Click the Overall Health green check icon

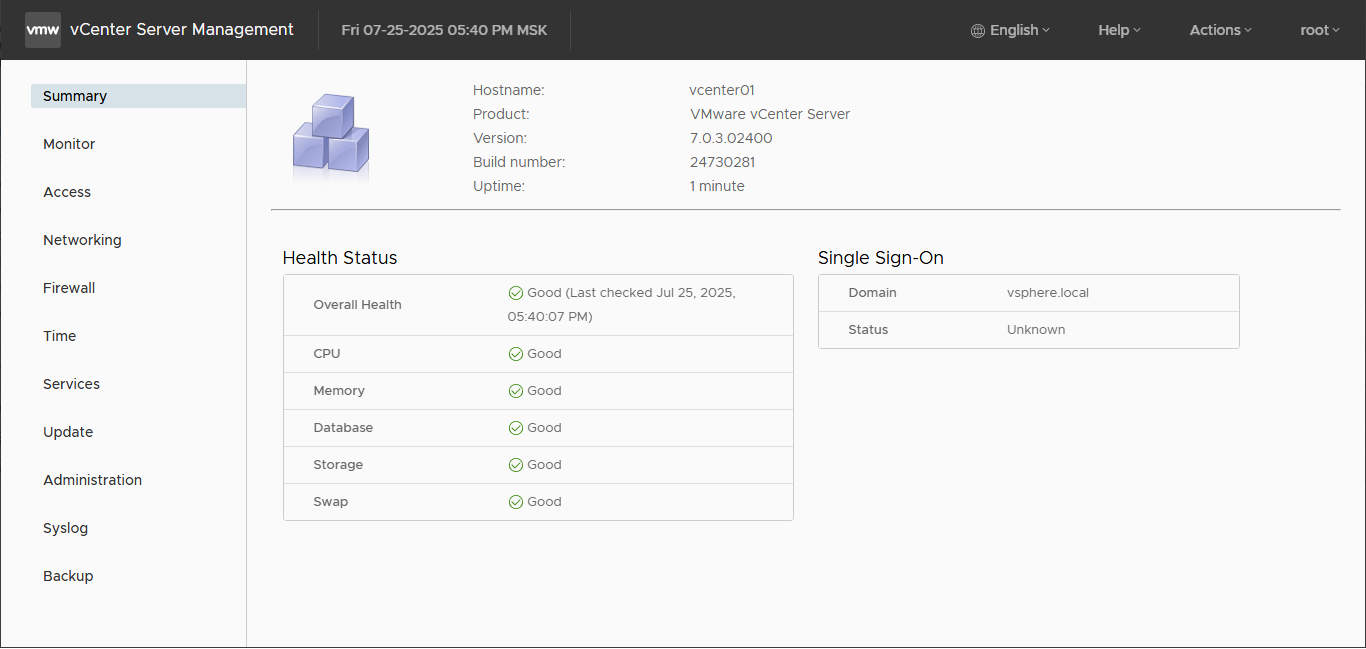click(x=516, y=293)
